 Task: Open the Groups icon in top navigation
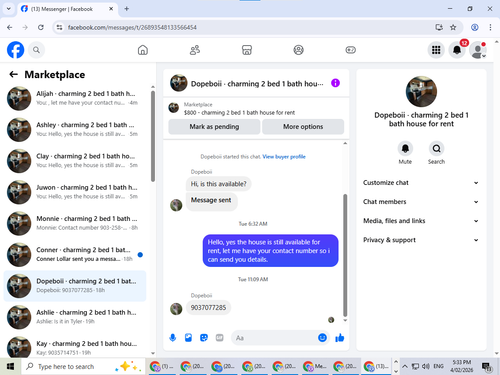[x=298, y=50]
